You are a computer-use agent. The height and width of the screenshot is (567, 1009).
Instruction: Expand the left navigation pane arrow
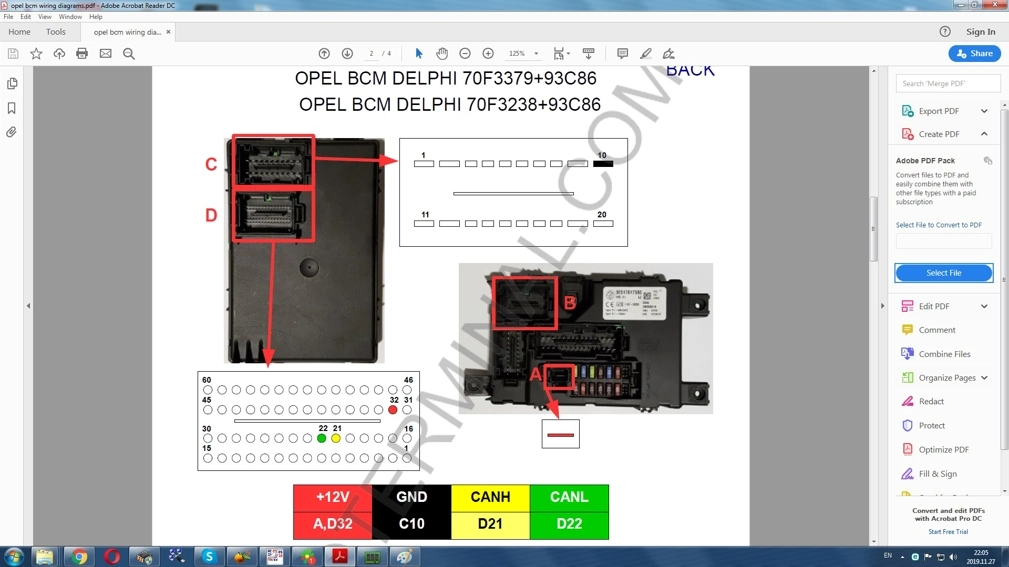(28, 306)
